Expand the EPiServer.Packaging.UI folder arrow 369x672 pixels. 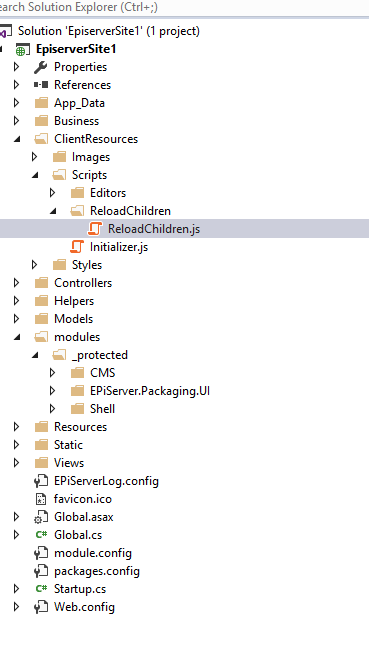tap(53, 391)
